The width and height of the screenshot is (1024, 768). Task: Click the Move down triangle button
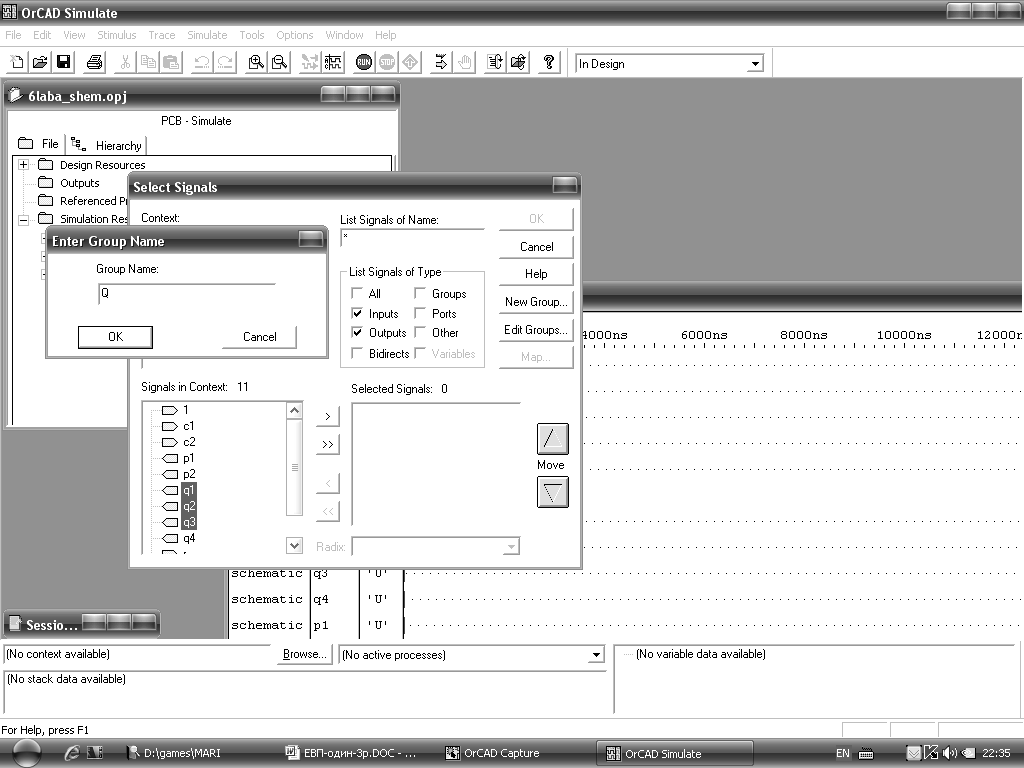pyautogui.click(x=552, y=491)
